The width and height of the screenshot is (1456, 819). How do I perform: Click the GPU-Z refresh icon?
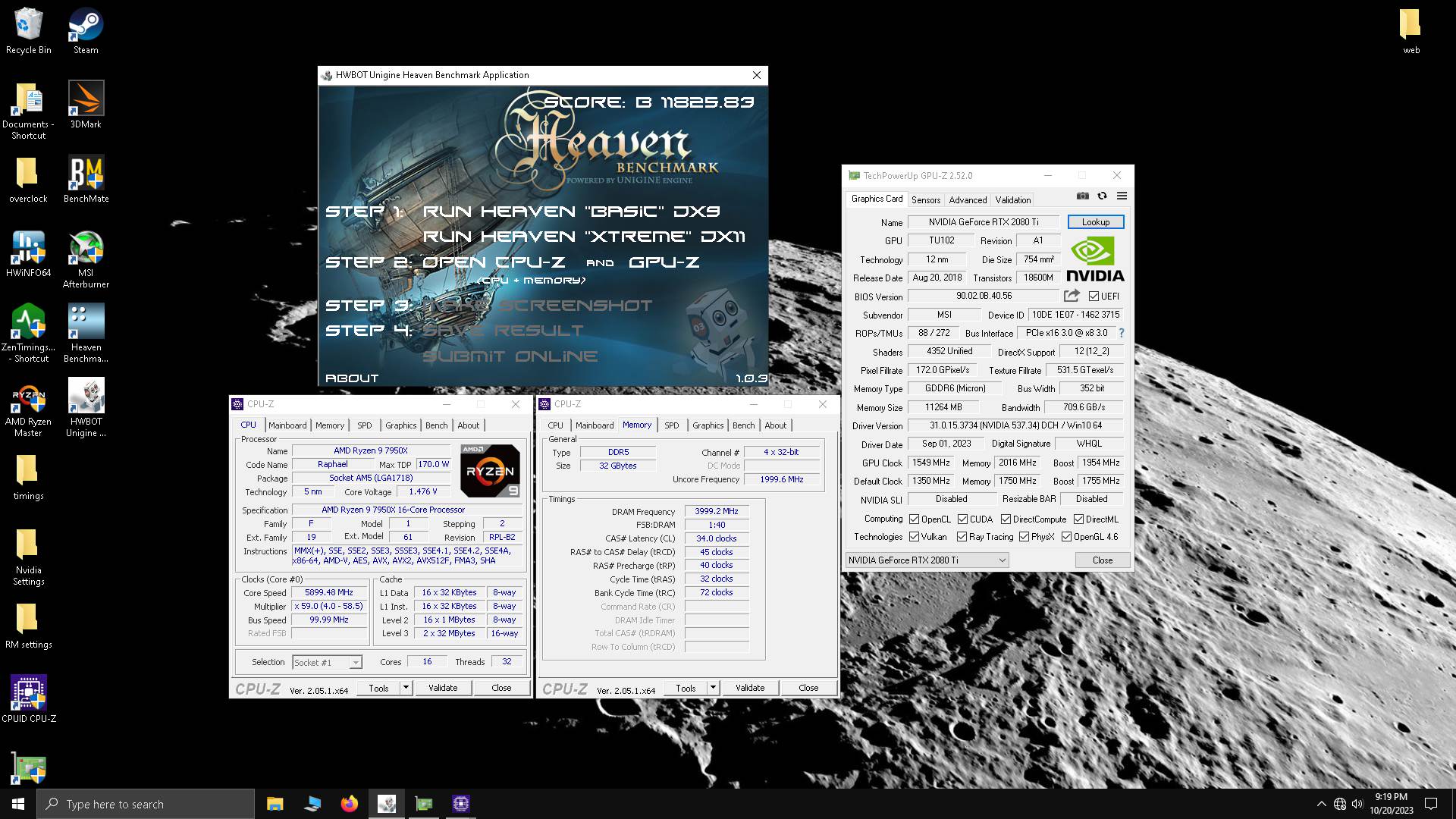coord(1102,196)
